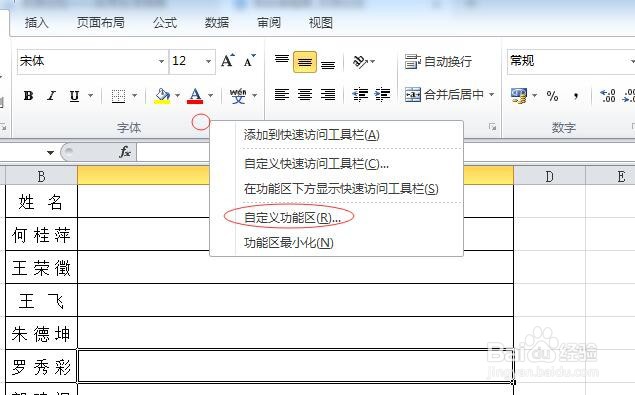Toggle bold formatting

[x=28, y=96]
